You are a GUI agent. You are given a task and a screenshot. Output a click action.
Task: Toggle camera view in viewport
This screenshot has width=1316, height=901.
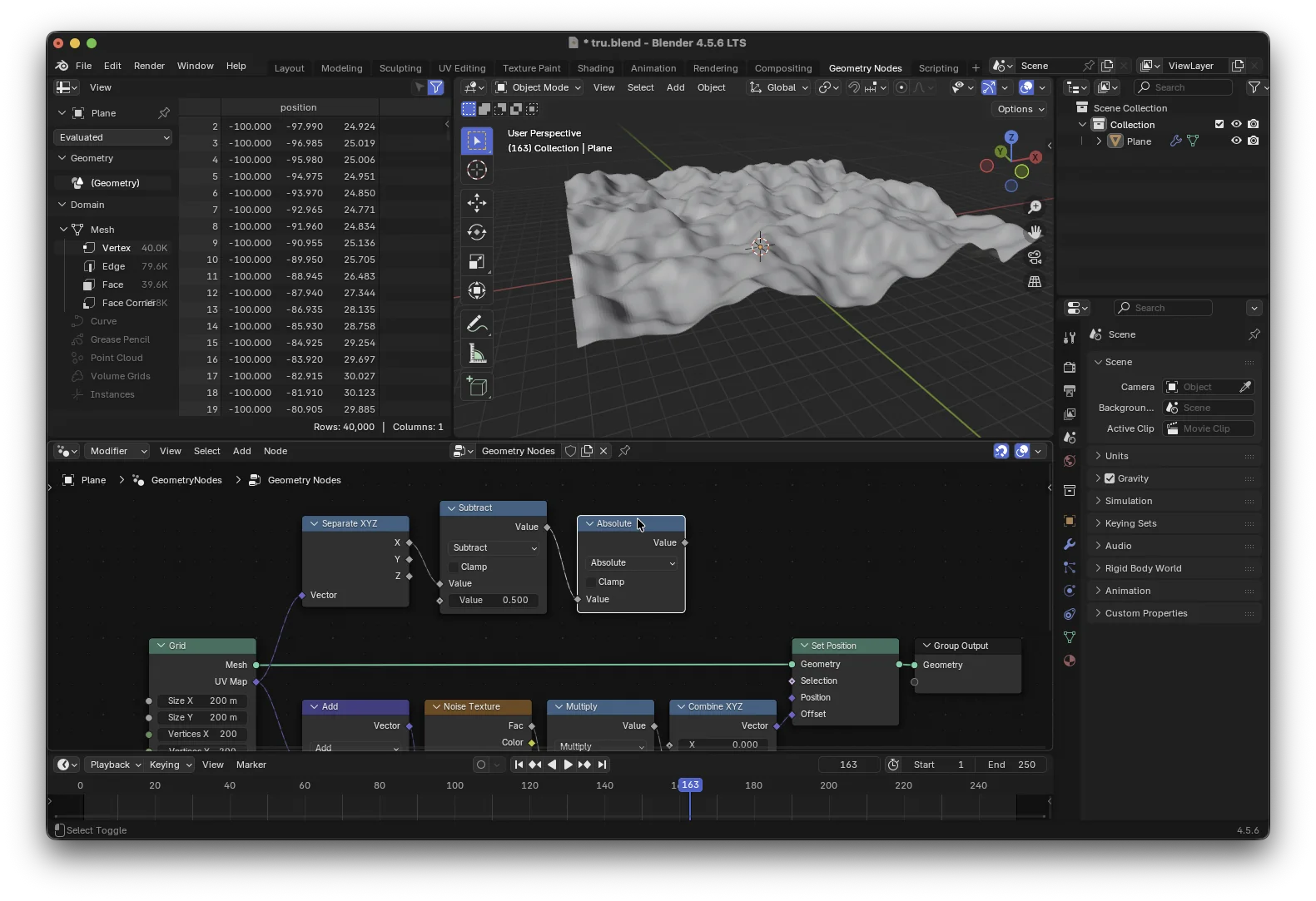click(x=1035, y=257)
